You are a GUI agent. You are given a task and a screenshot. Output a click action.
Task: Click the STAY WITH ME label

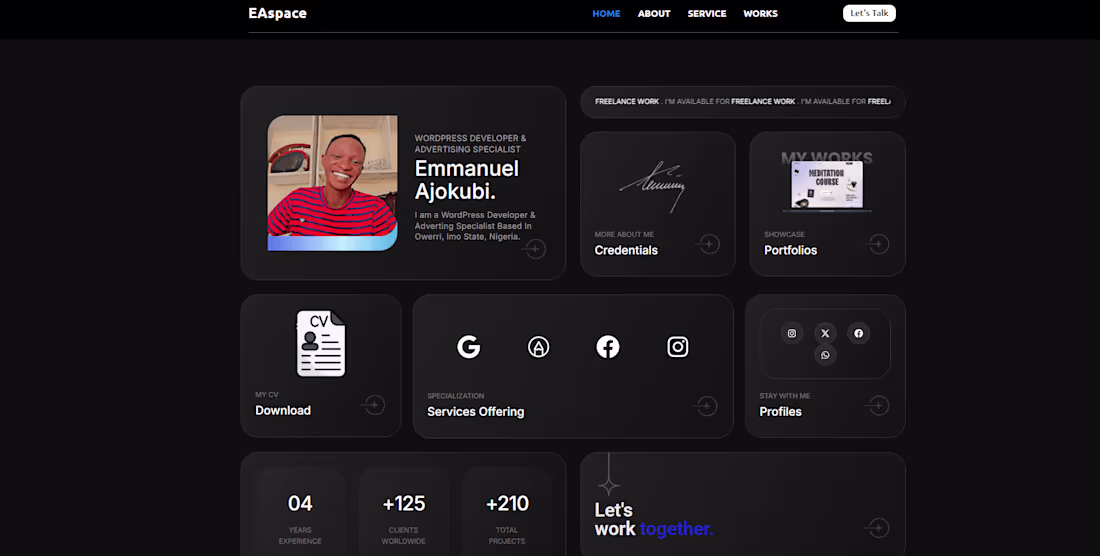(x=784, y=396)
